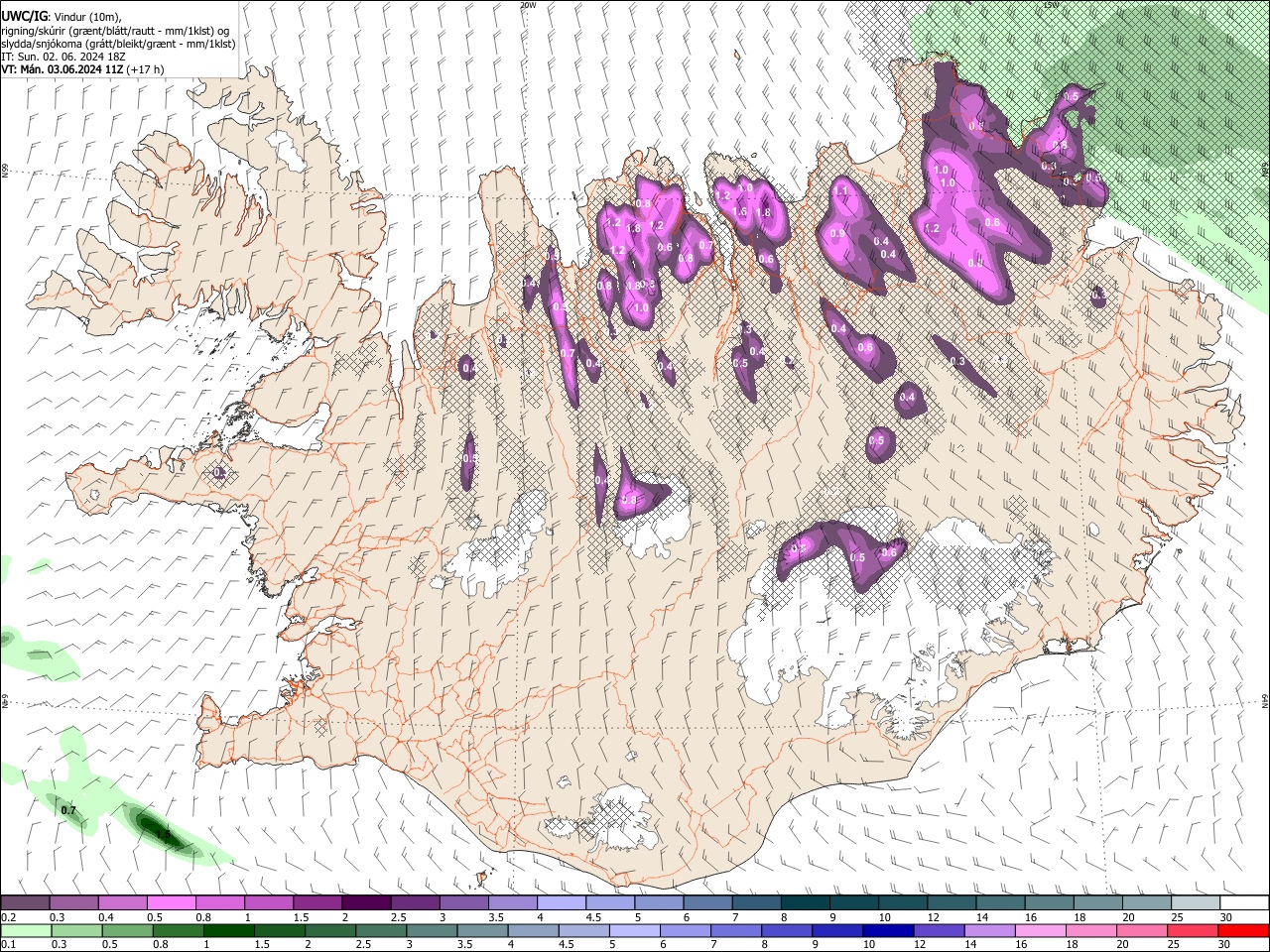Click the '0.1' label in bottom legend row
Image resolution: width=1270 pixels, height=952 pixels.
click(x=8, y=945)
